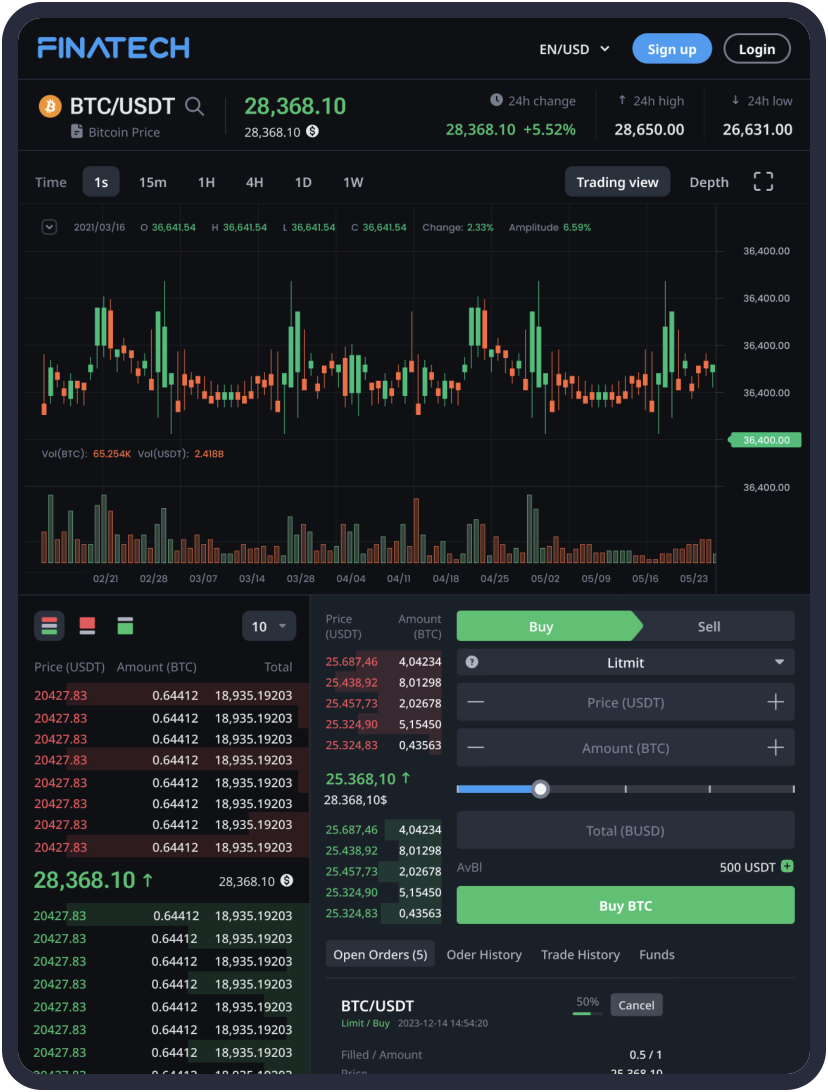Click the 24h low down-arrow icon

tap(735, 100)
